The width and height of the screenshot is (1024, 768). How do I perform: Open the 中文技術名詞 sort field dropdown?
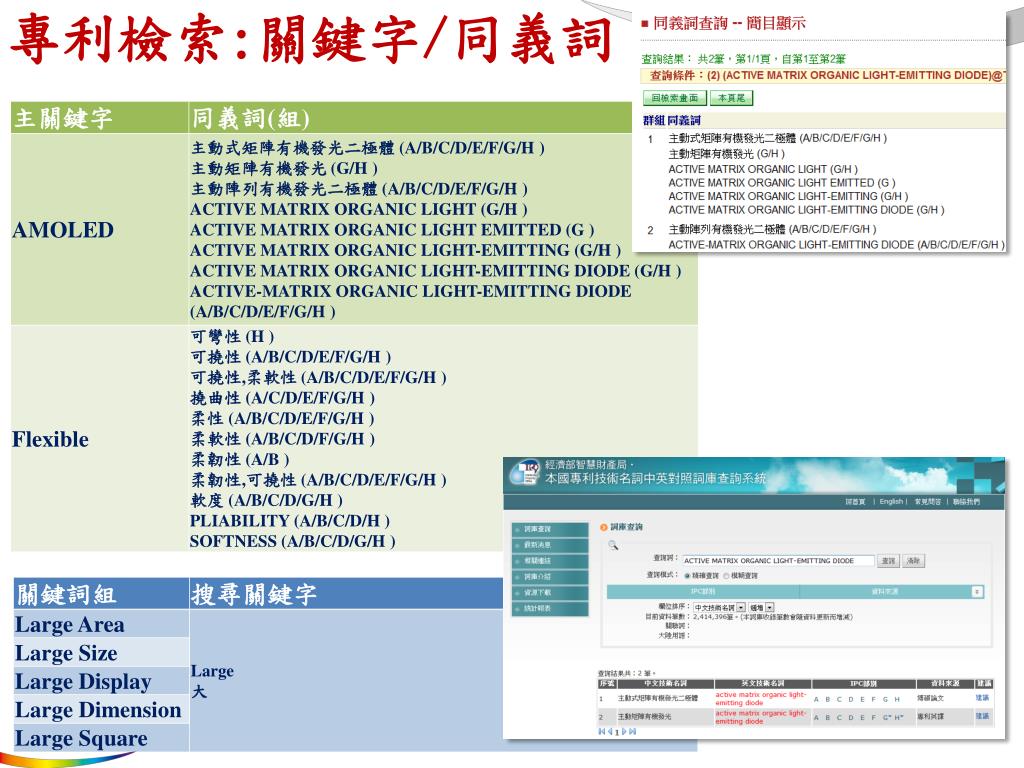(x=718, y=607)
